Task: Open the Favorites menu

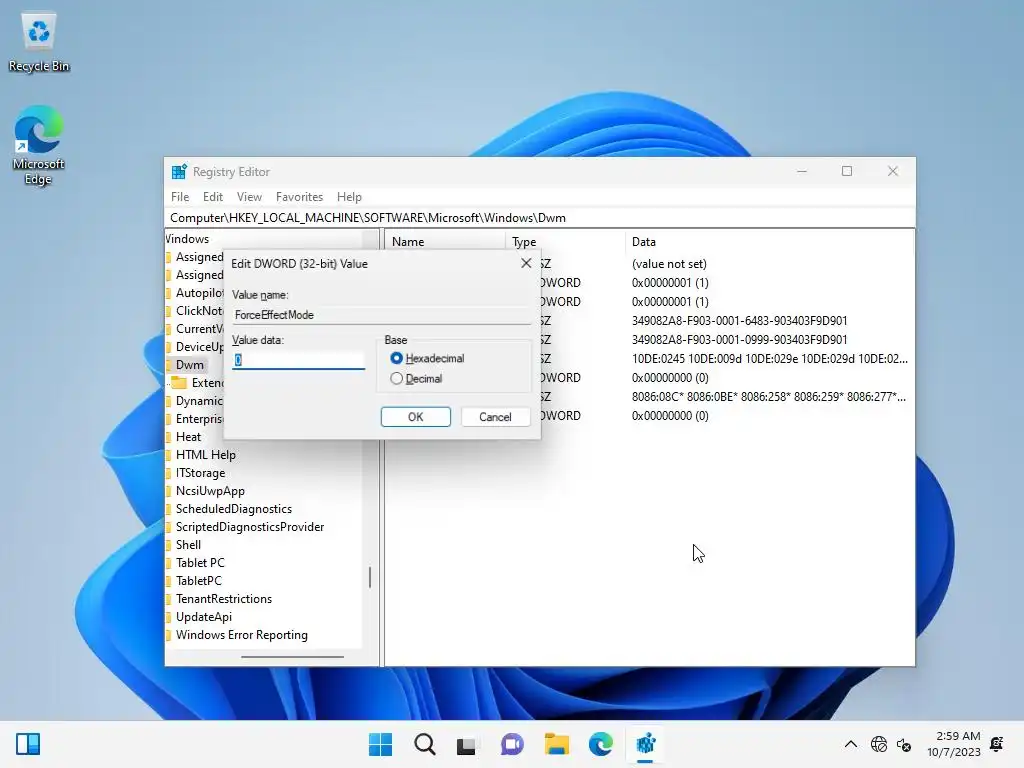Action: [299, 197]
